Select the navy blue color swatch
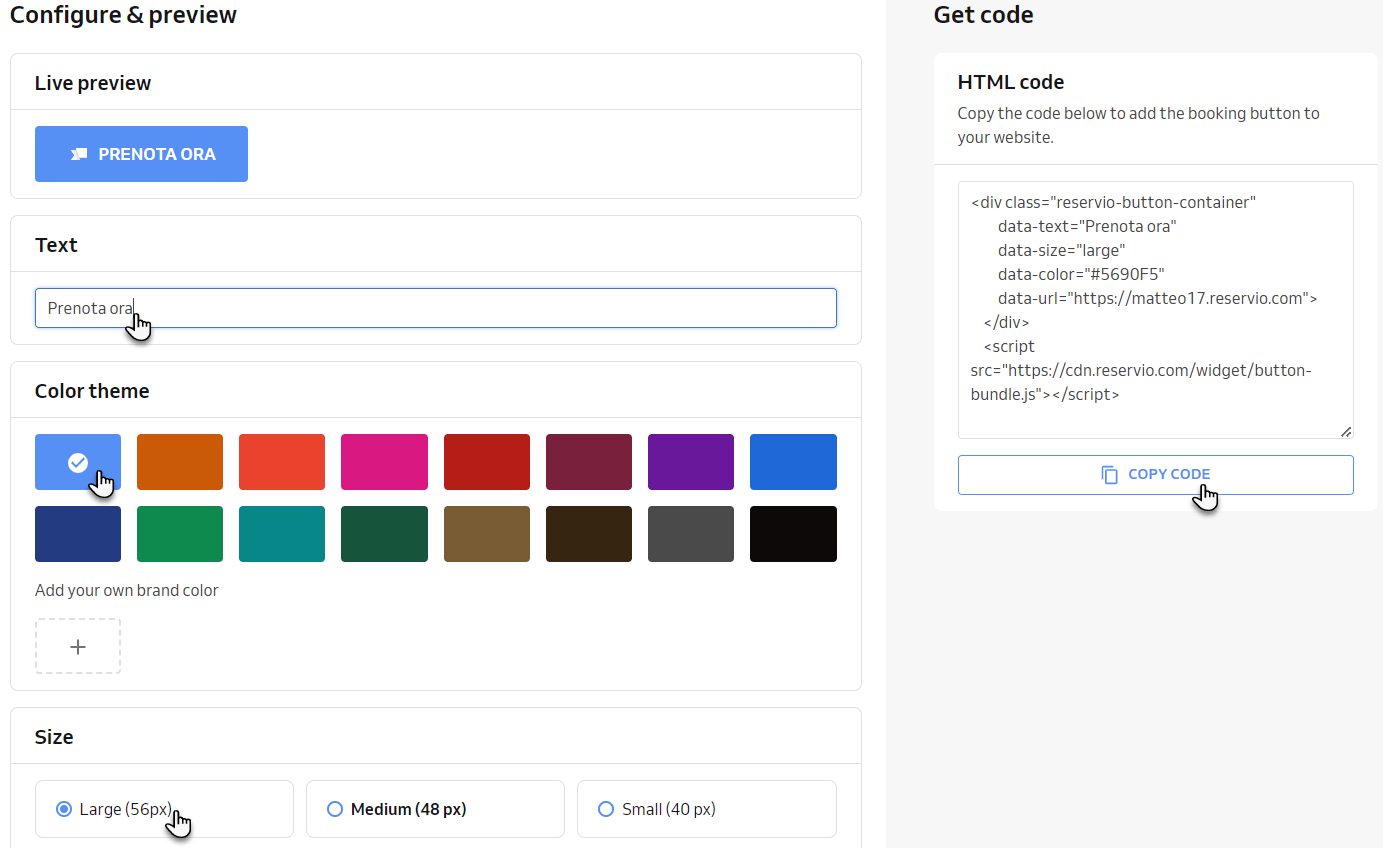Screen dimensions: 1383x848 (x=78, y=534)
